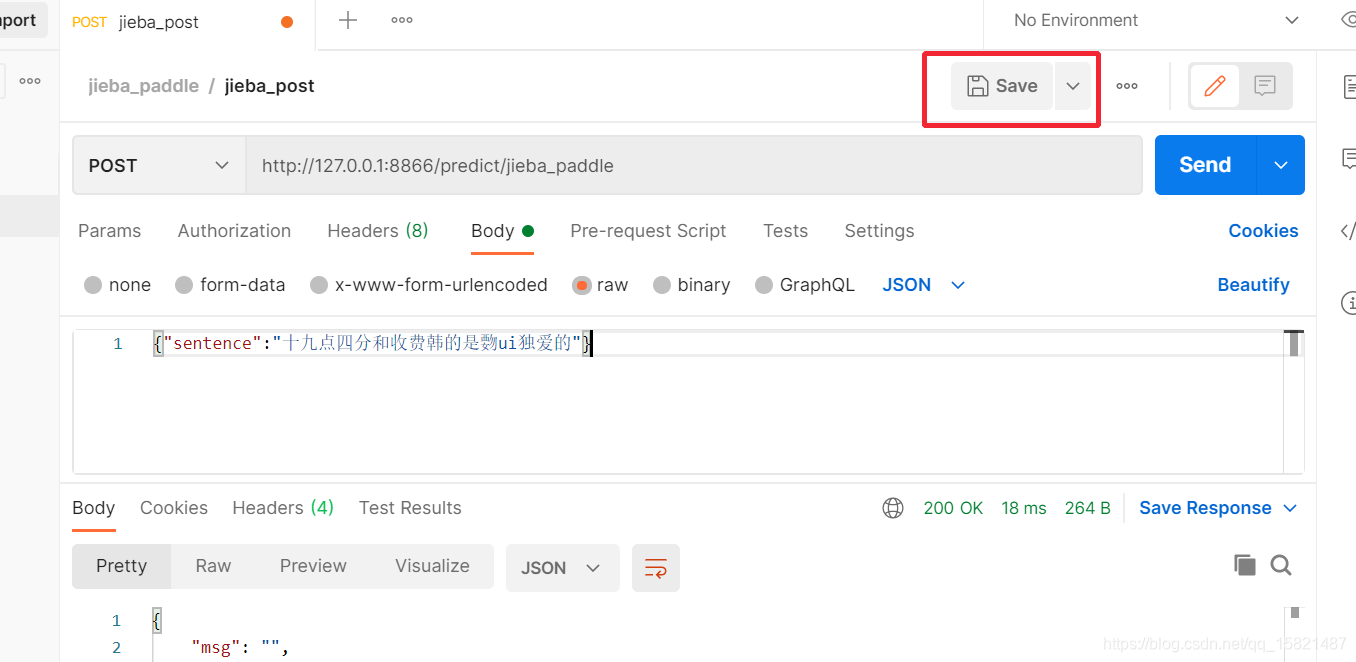The height and width of the screenshot is (662, 1356).
Task: Open the response Headers (4) tab
Action: click(283, 508)
